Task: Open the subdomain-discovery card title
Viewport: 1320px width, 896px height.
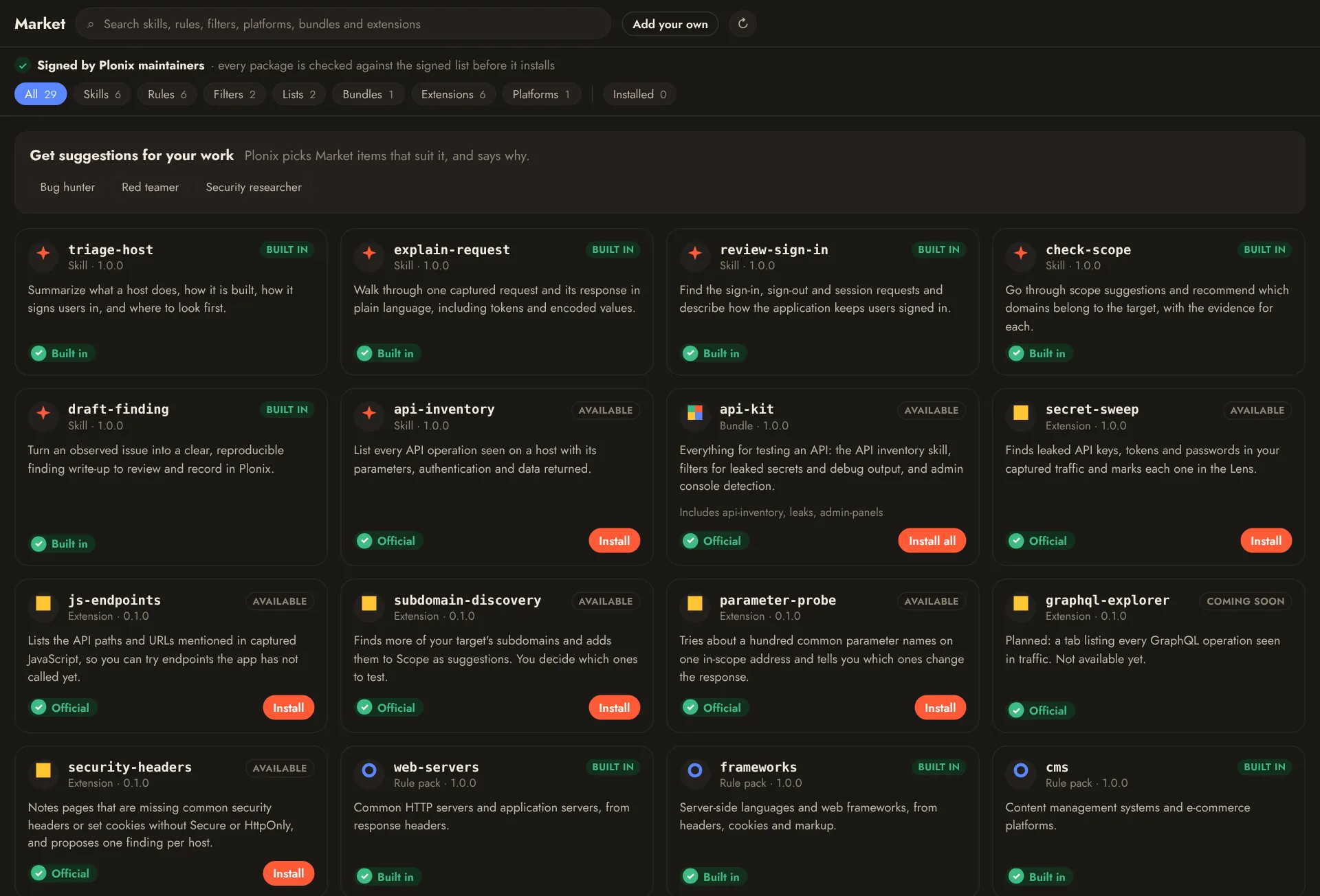Action: pos(467,600)
